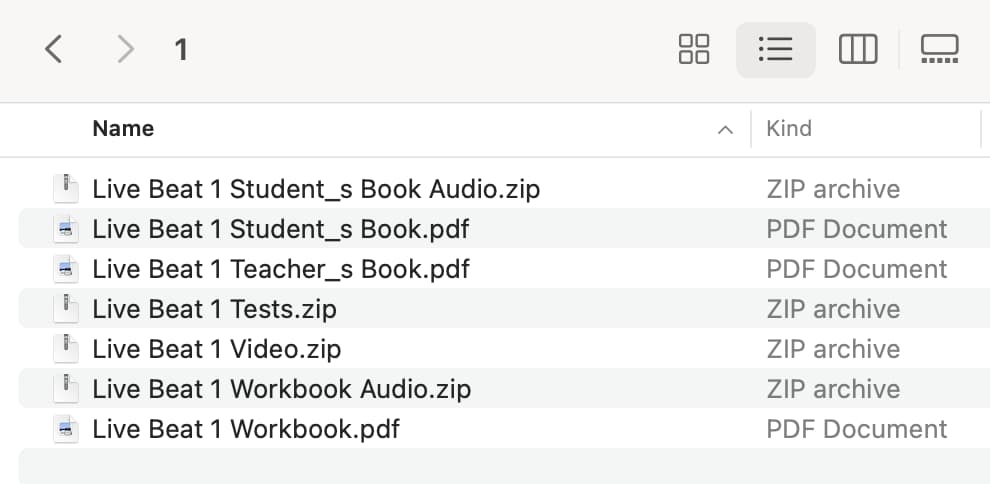Click the Student_s Book Audio zip icon
Viewport: 990px width, 484px height.
[66, 189]
